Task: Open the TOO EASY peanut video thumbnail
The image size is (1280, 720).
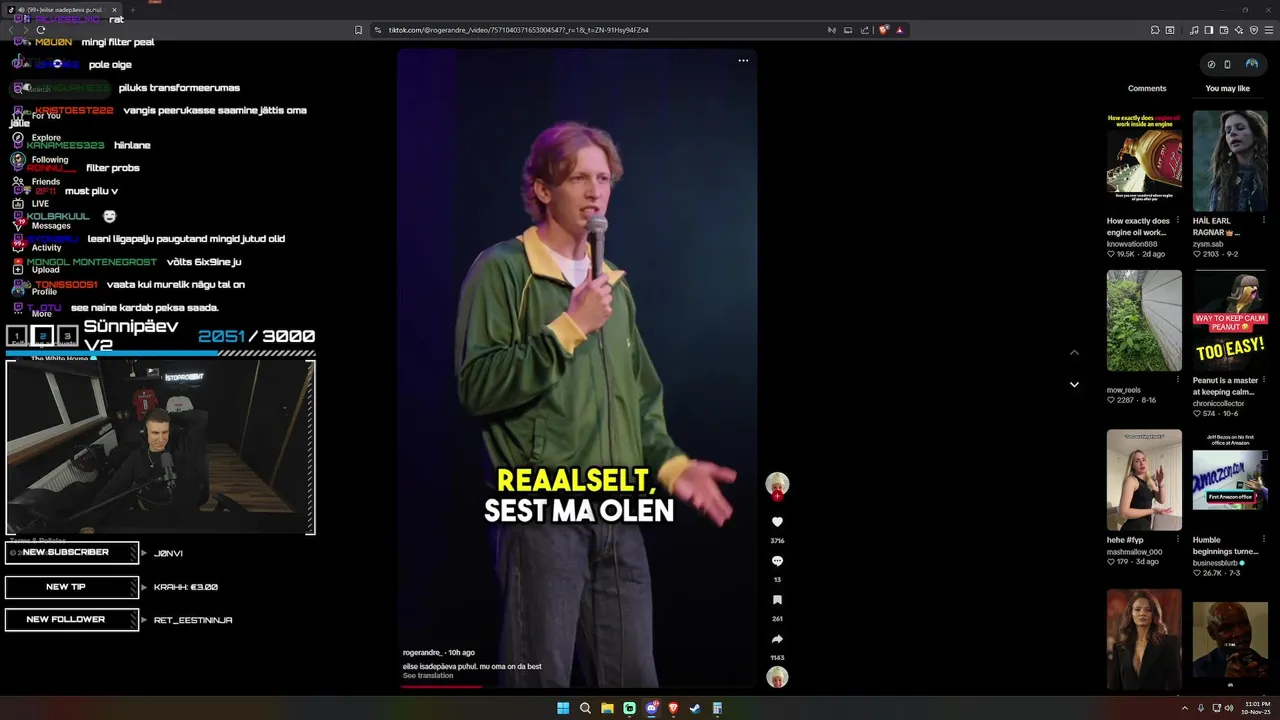Action: click(1230, 320)
